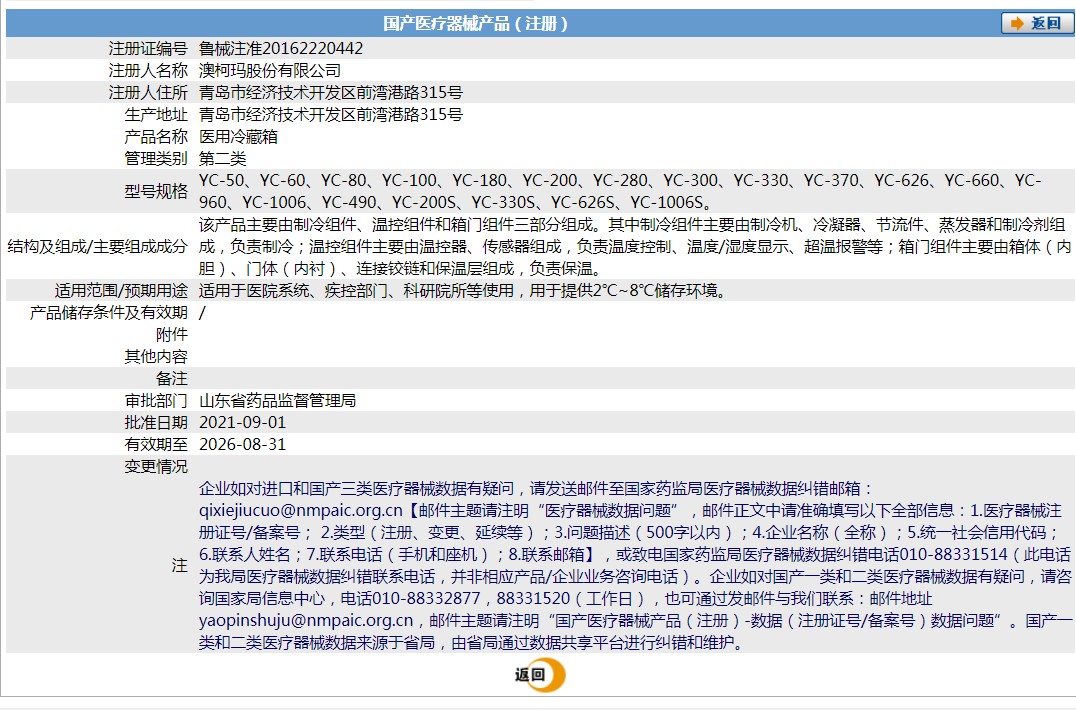Click the 产品名称 label
The image size is (1076, 710).
pos(156,137)
